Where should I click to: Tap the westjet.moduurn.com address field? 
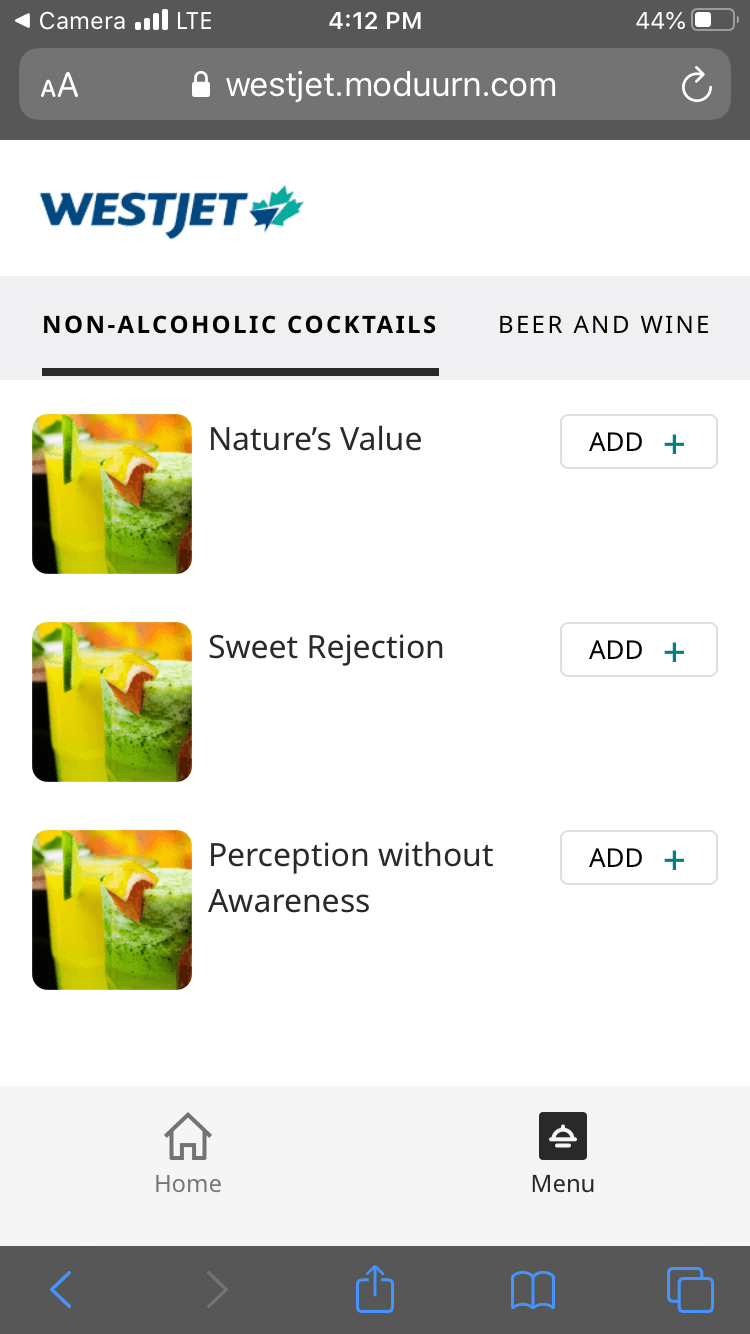point(390,85)
